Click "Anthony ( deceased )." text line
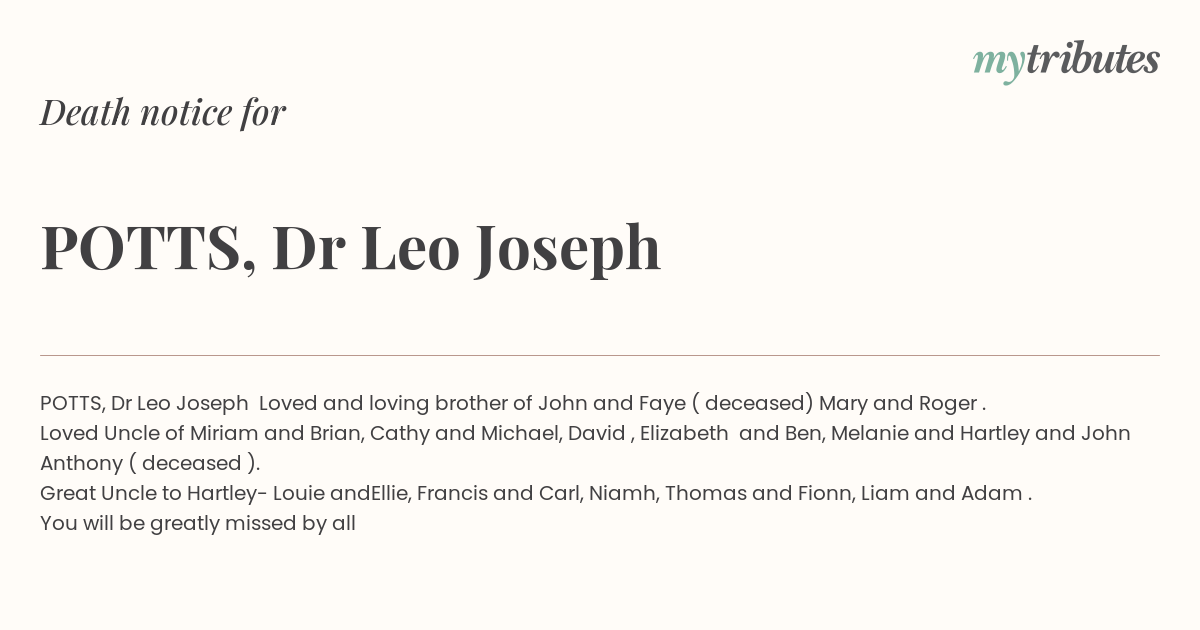Image resolution: width=1200 pixels, height=630 pixels. 150,463
